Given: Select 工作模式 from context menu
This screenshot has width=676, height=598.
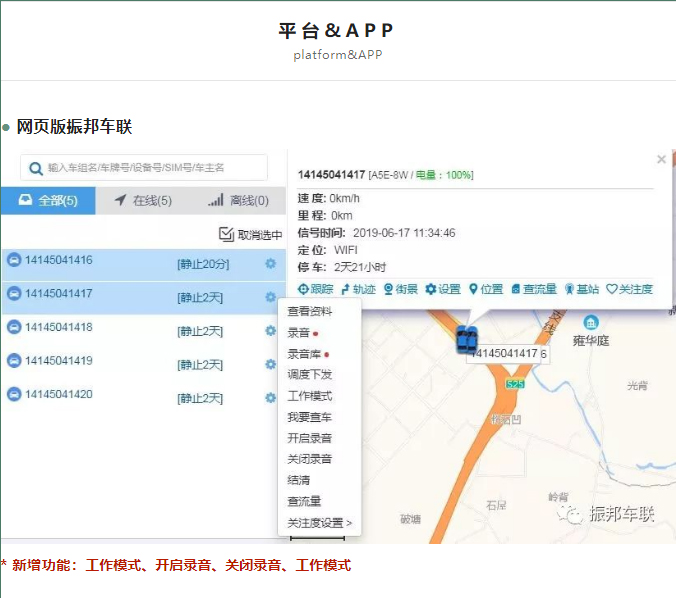Looking at the screenshot, I should coord(309,396).
